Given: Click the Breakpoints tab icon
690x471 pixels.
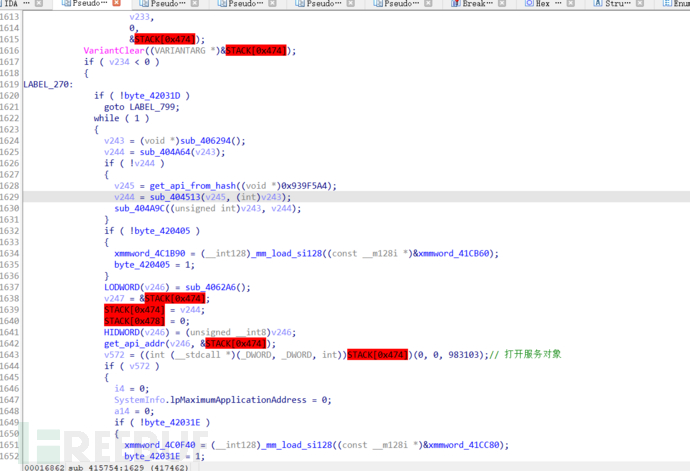Looking at the screenshot, I should [455, 4].
